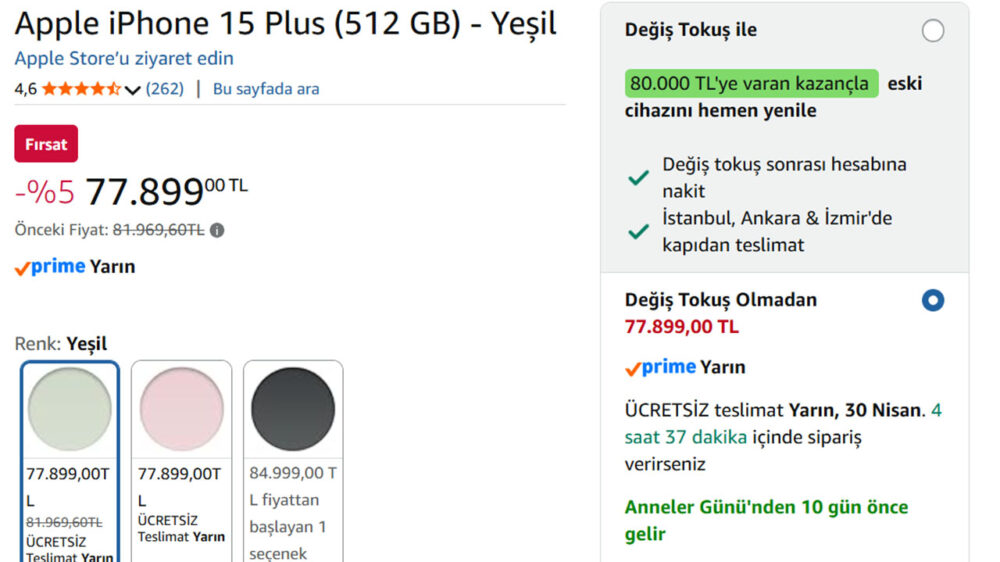1000x562 pixels.
Task: Click the red Fırsat deal badge
Action: (46, 144)
